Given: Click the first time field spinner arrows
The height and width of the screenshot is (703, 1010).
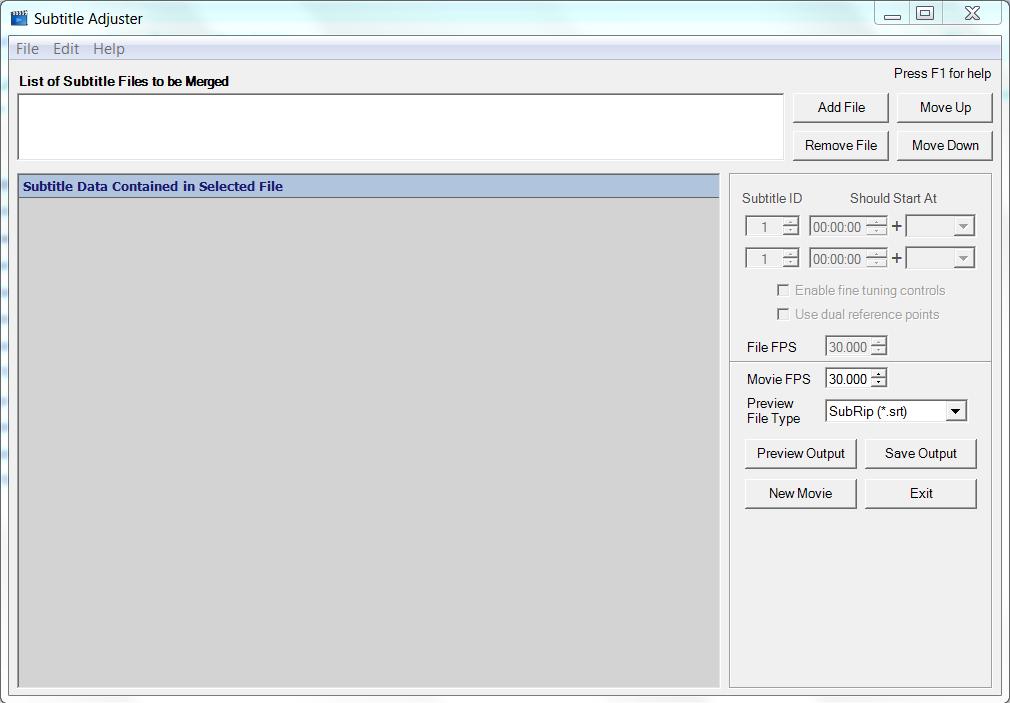Looking at the screenshot, I should tap(876, 226).
